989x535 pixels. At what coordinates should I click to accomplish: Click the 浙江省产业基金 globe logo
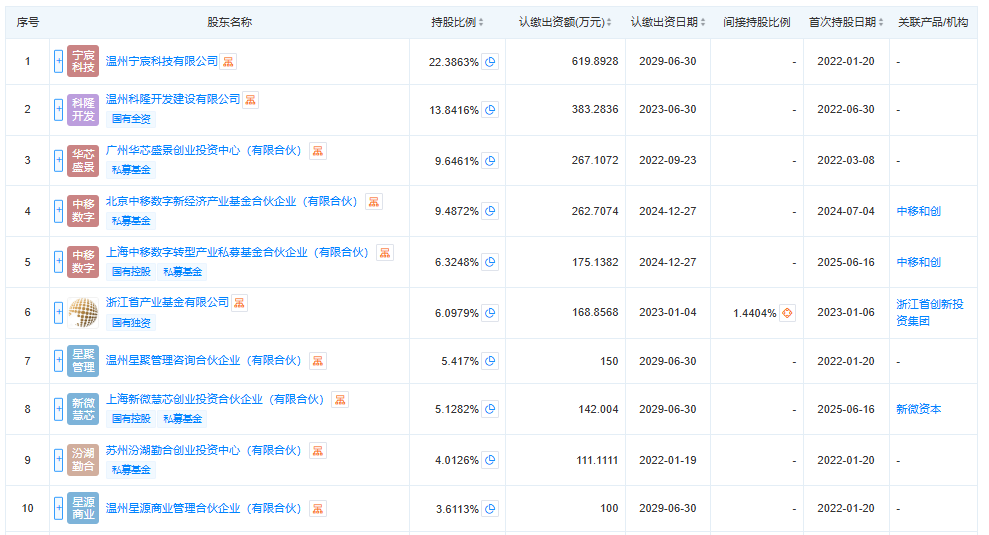tap(83, 312)
